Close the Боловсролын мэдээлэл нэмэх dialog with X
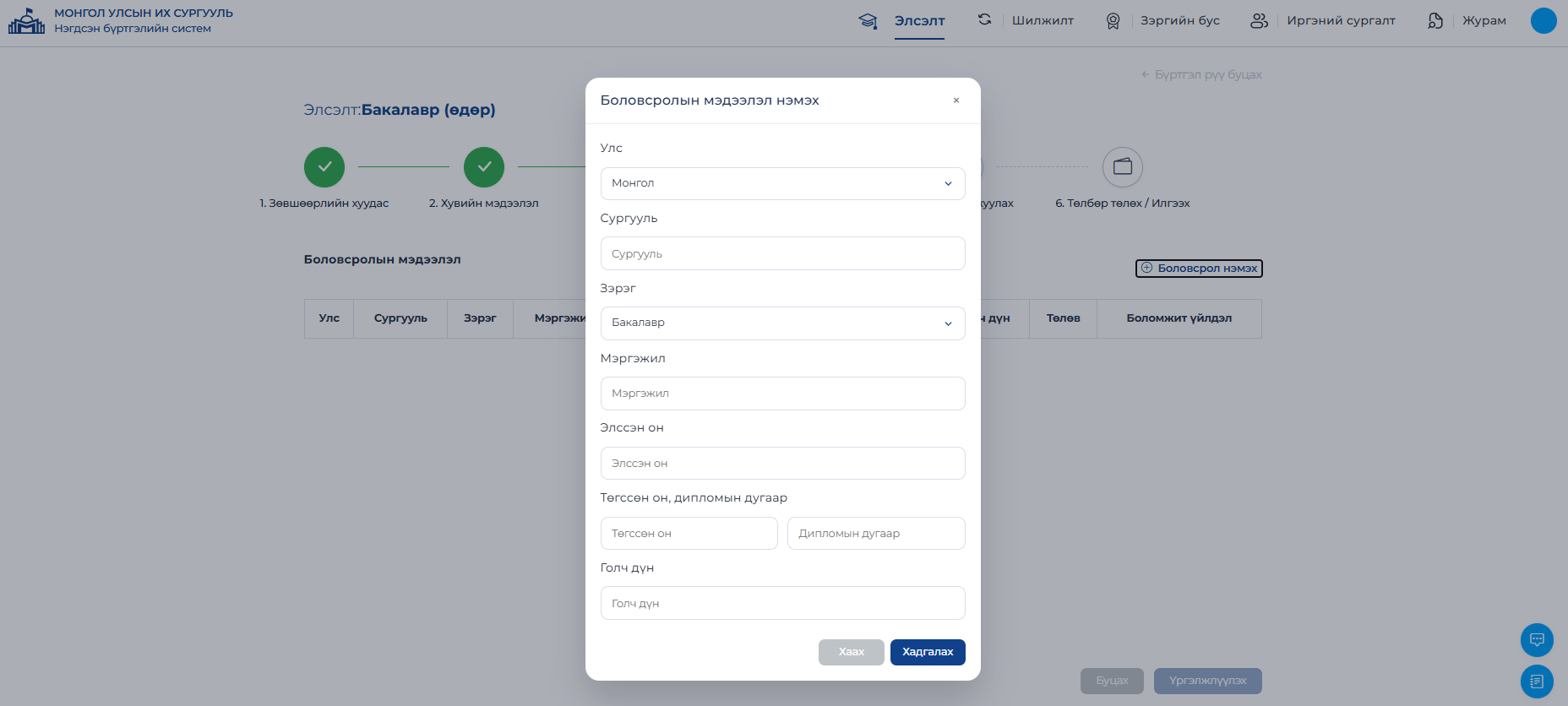1568x706 pixels. pos(956,100)
